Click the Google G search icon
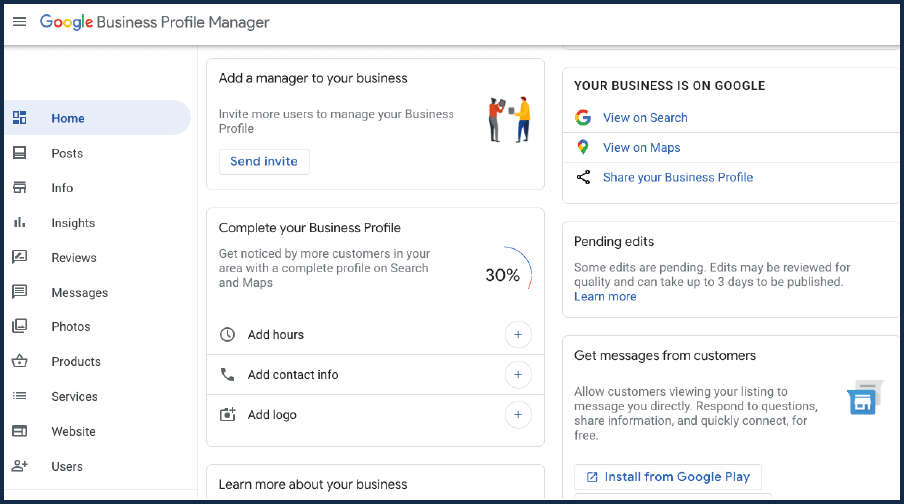Viewport: 904px width, 504px height. [583, 118]
